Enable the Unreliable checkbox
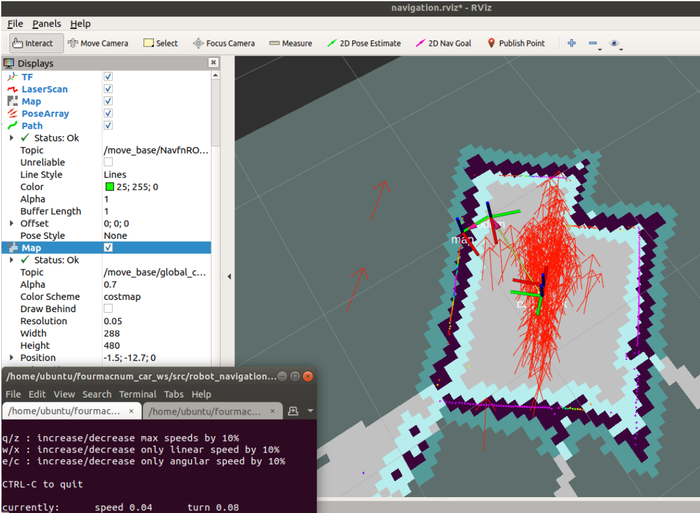Viewport: 700px width, 513px height. click(x=108, y=162)
